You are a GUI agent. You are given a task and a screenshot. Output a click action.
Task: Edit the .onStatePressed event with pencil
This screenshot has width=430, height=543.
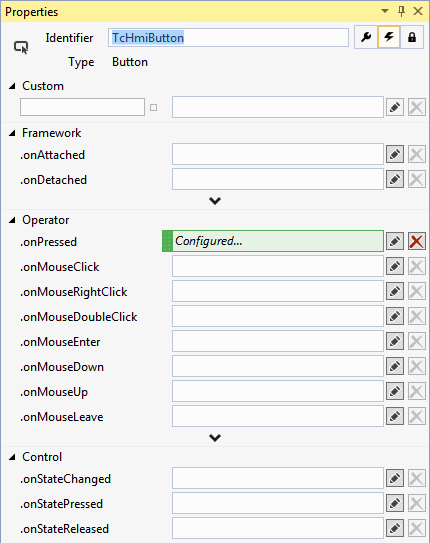(395, 503)
